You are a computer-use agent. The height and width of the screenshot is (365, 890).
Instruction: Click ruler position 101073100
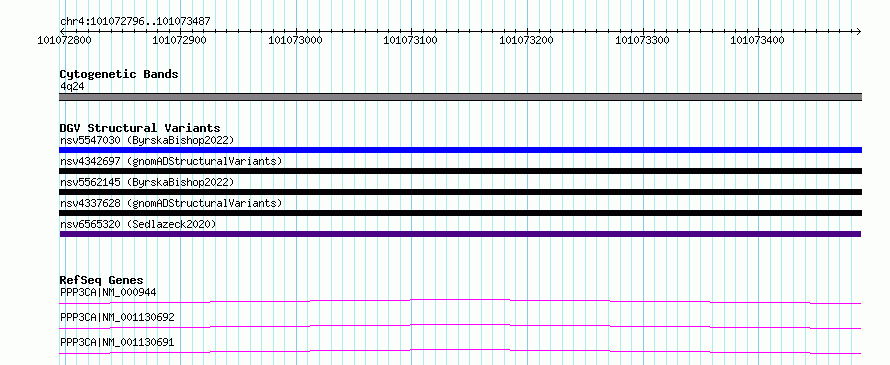click(410, 40)
